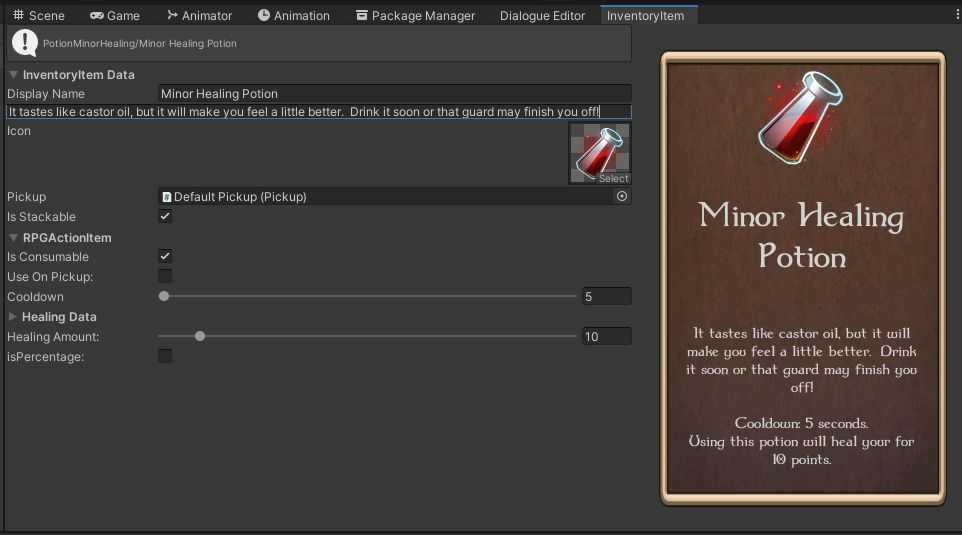Click the Healing Amount slider handle
Viewport: 962px width, 535px height.
(200, 336)
